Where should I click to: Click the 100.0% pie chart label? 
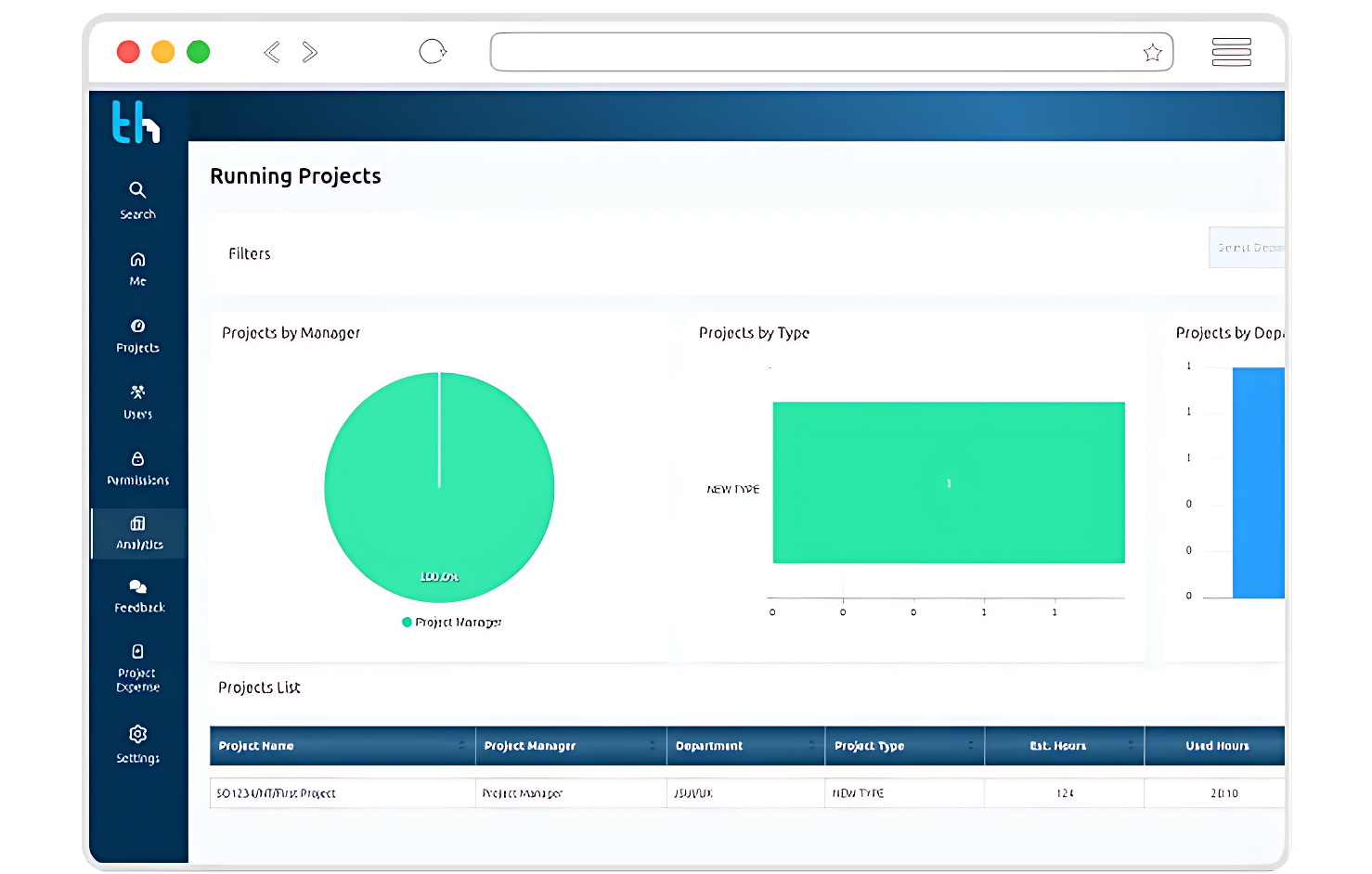tap(439, 577)
